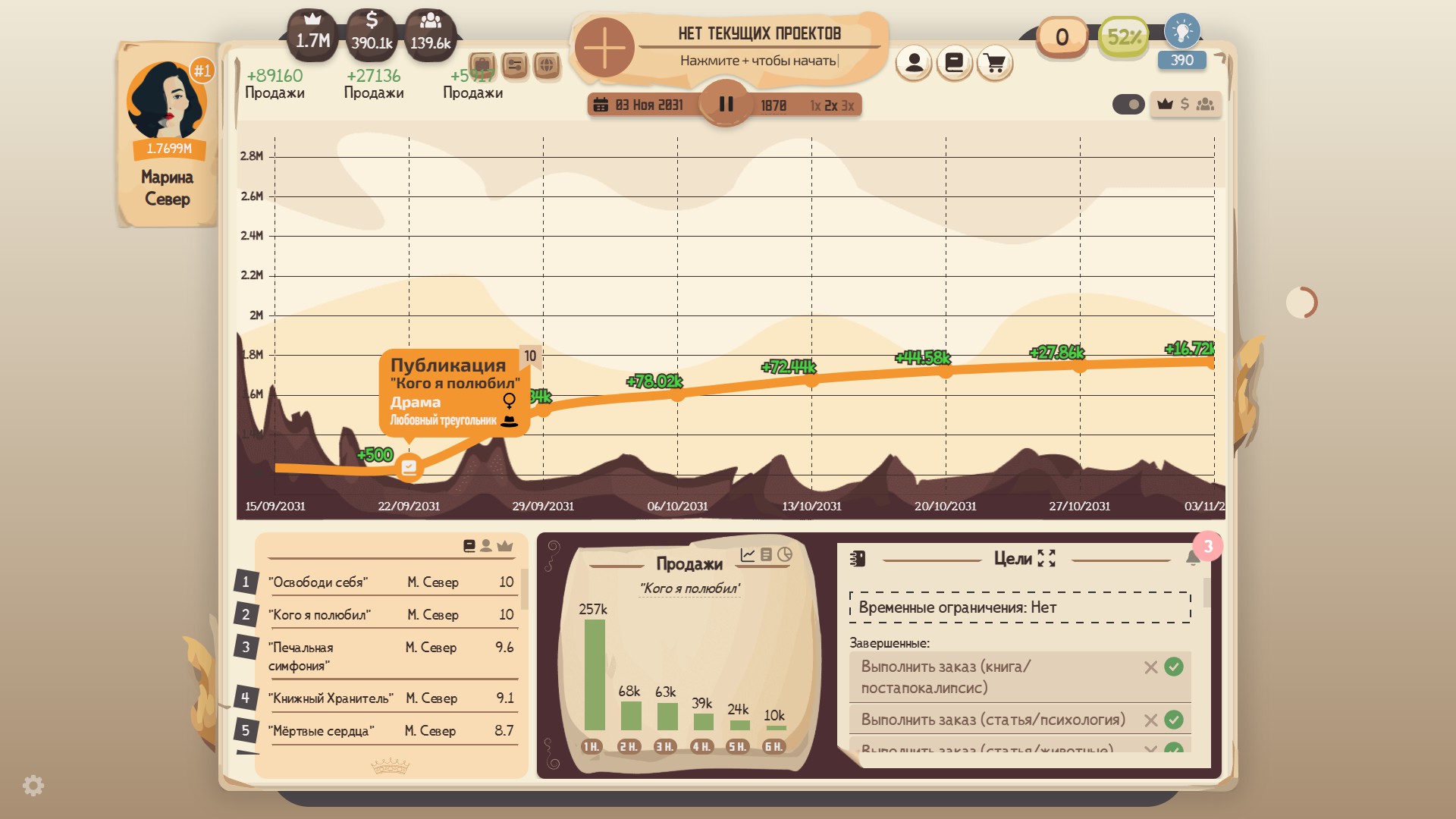
Task: Open book selector "Кого я полюбил" in Продажи
Action: coord(689,588)
